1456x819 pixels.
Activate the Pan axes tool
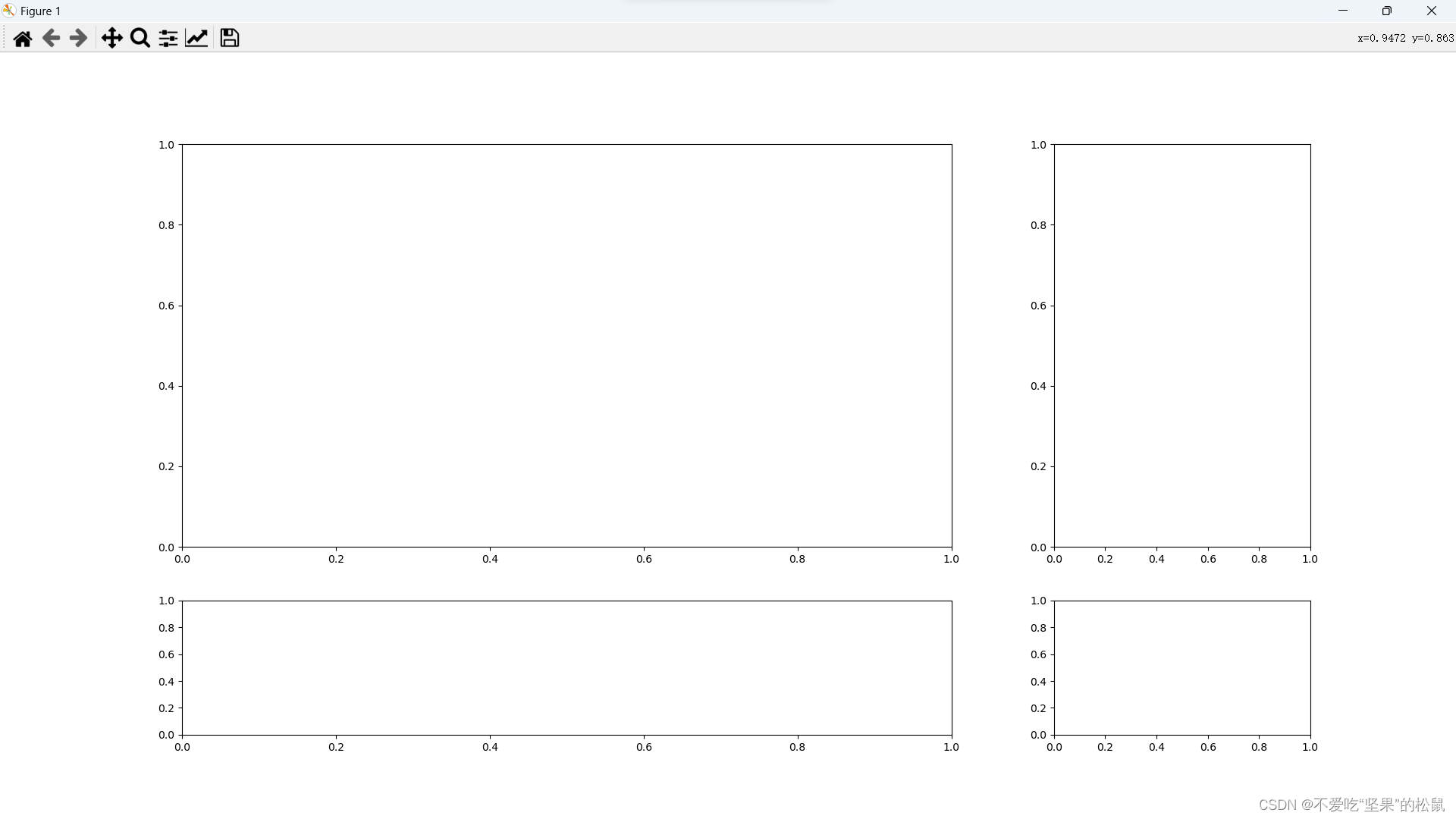click(x=112, y=38)
